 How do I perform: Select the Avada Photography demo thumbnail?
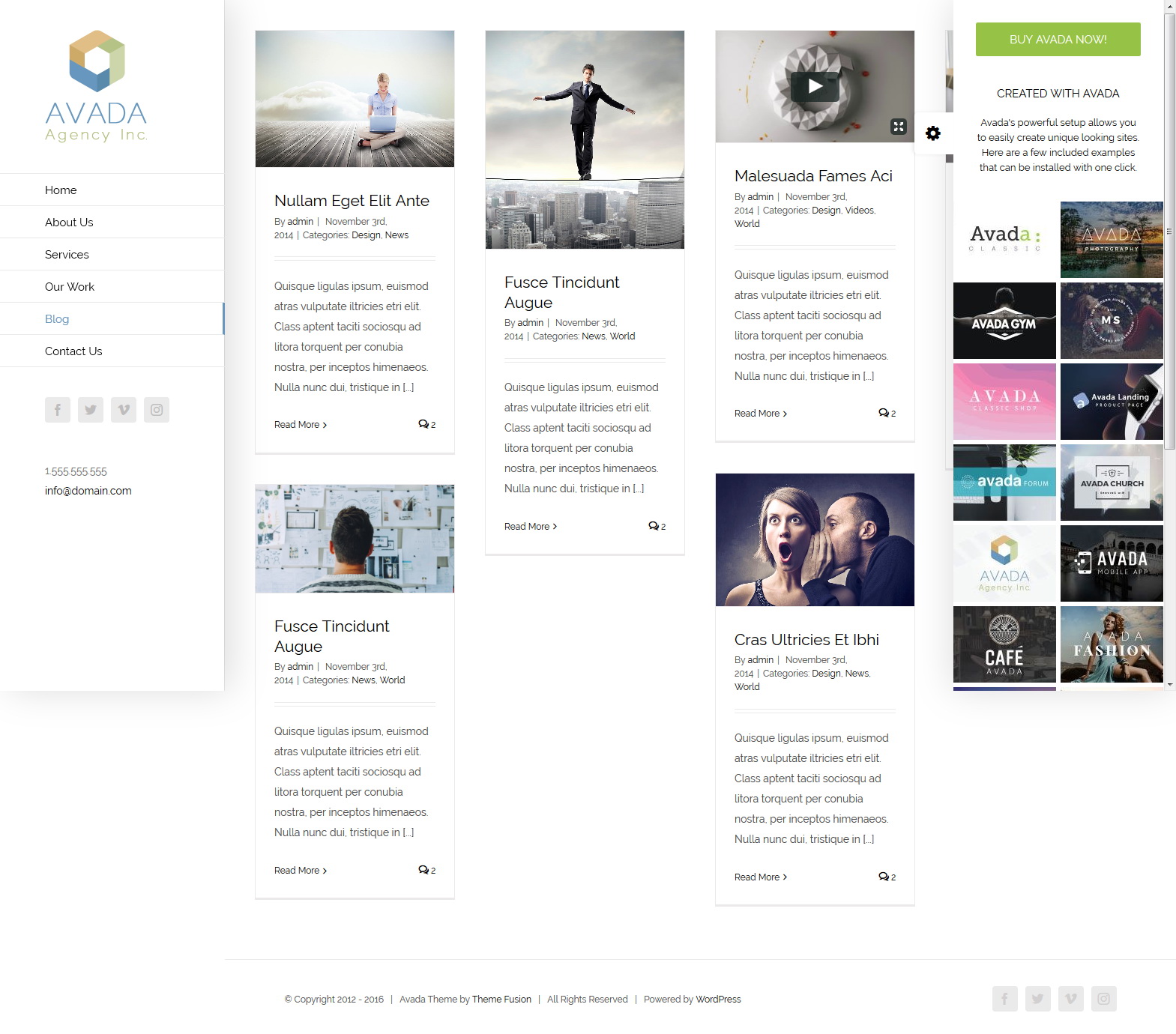point(1112,240)
